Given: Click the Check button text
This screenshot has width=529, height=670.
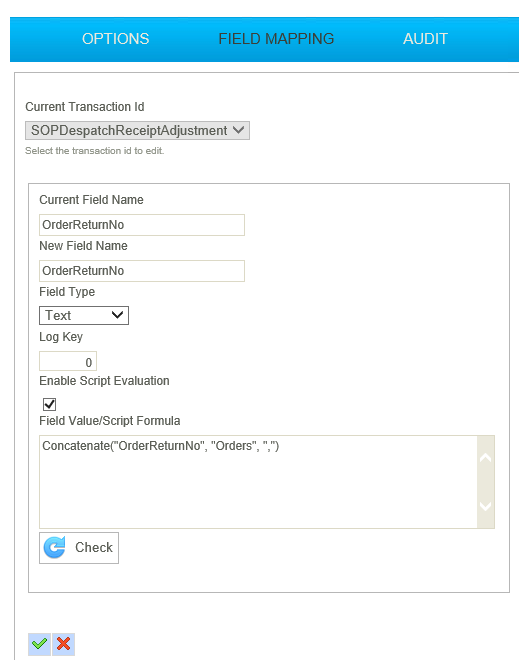Looking at the screenshot, I should (94, 547).
